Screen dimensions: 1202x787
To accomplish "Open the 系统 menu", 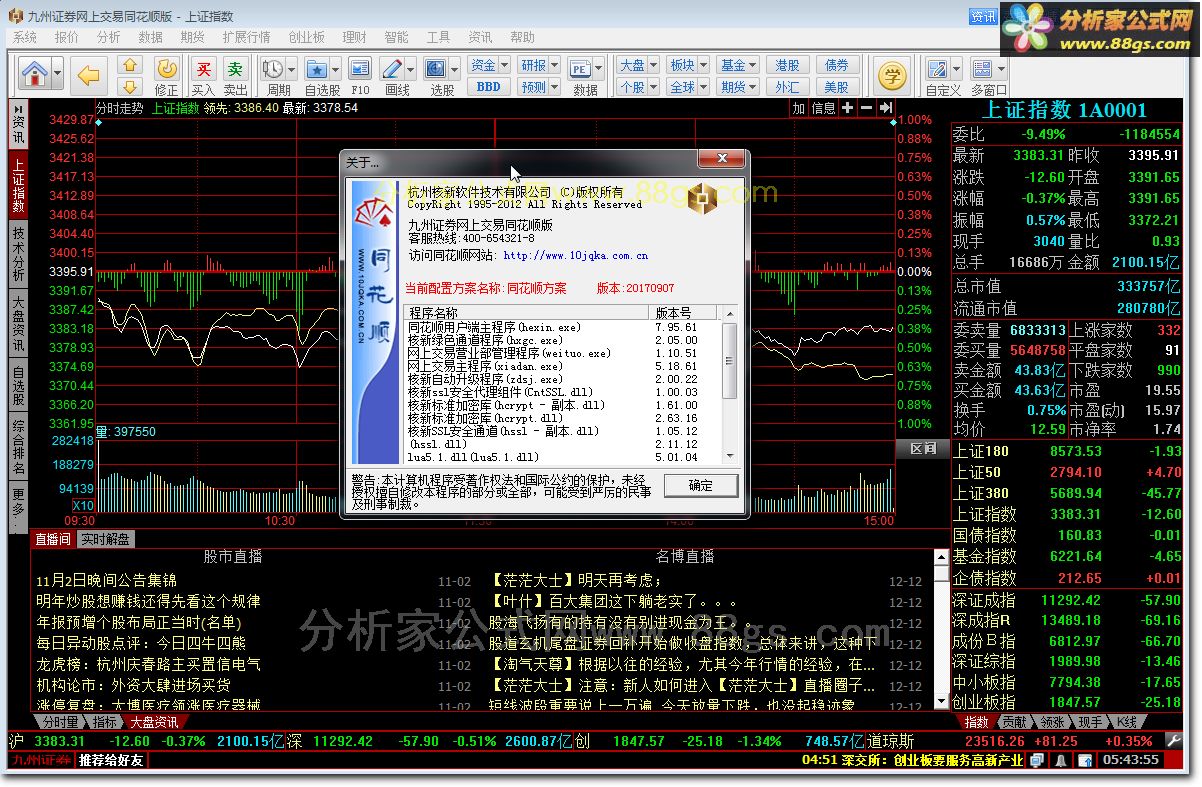I will pyautogui.click(x=25, y=37).
